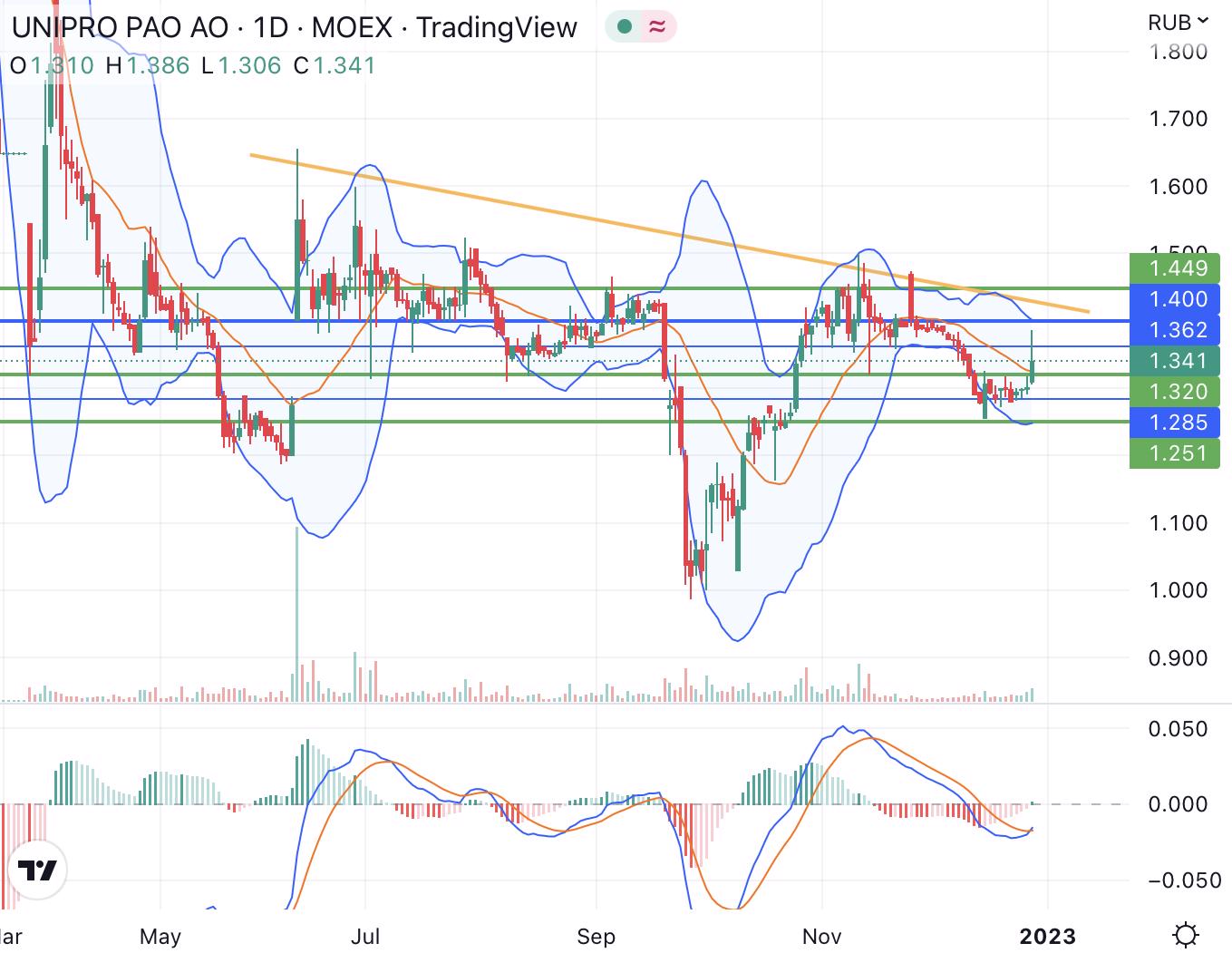1232x953 pixels.
Task: Select the 1.449 green price label
Action: pos(1175,267)
